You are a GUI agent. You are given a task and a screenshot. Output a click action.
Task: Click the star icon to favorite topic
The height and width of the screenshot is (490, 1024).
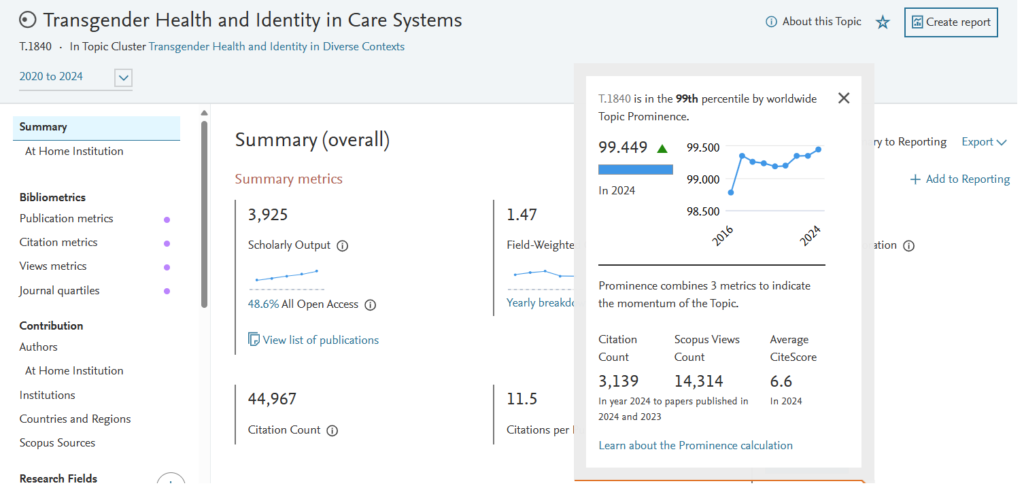[x=882, y=22]
